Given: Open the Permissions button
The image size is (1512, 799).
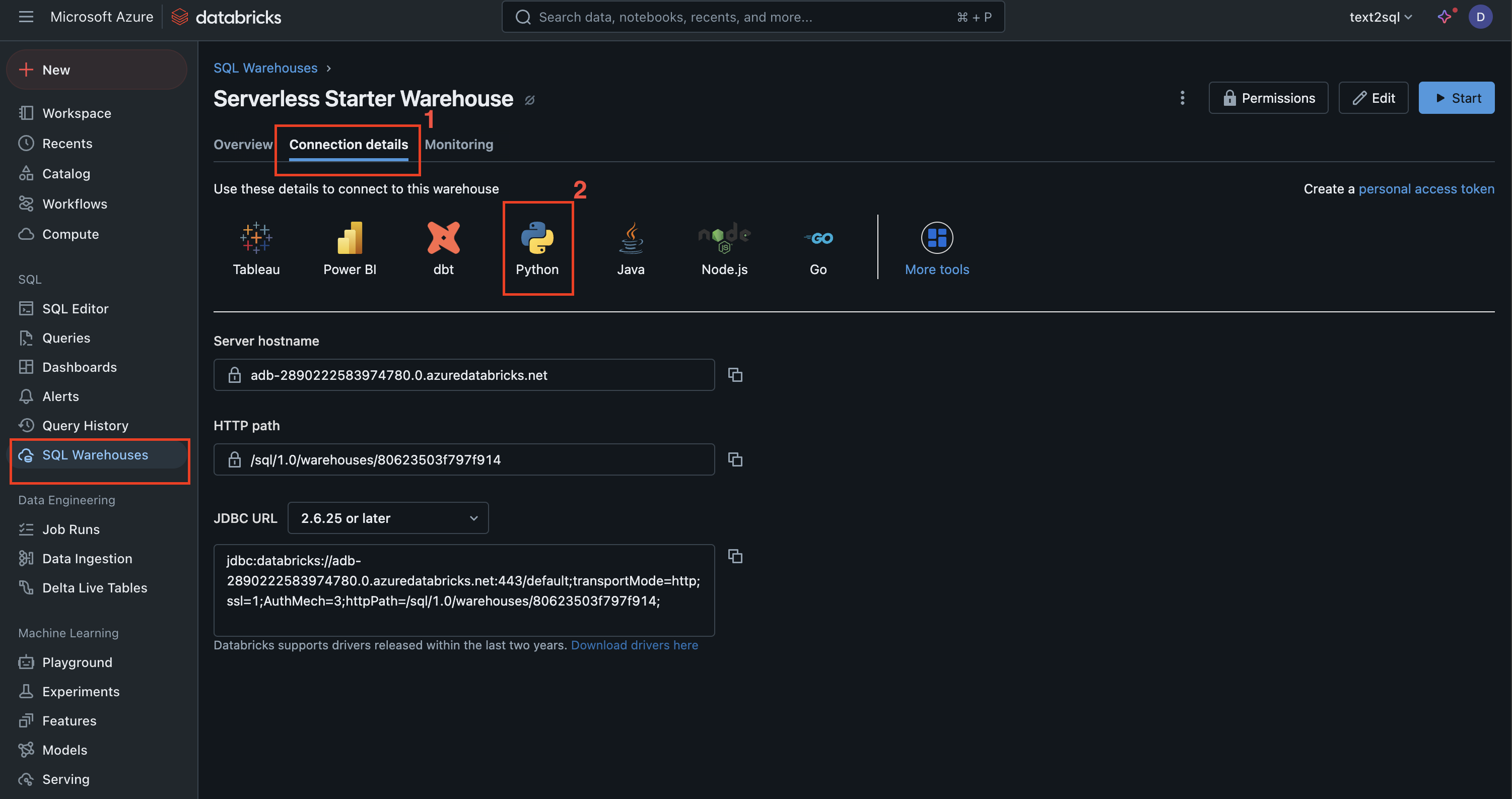Looking at the screenshot, I should pos(1268,97).
